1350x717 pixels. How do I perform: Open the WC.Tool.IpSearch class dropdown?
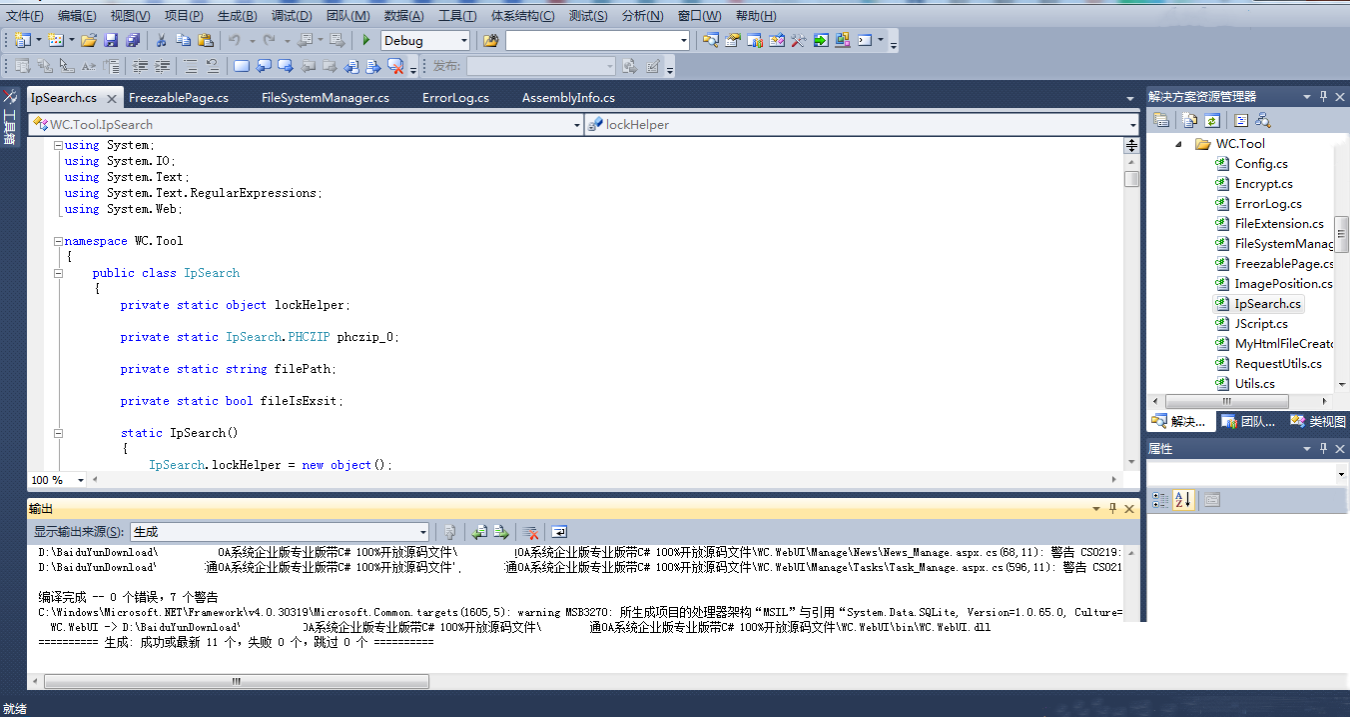[x=577, y=125]
